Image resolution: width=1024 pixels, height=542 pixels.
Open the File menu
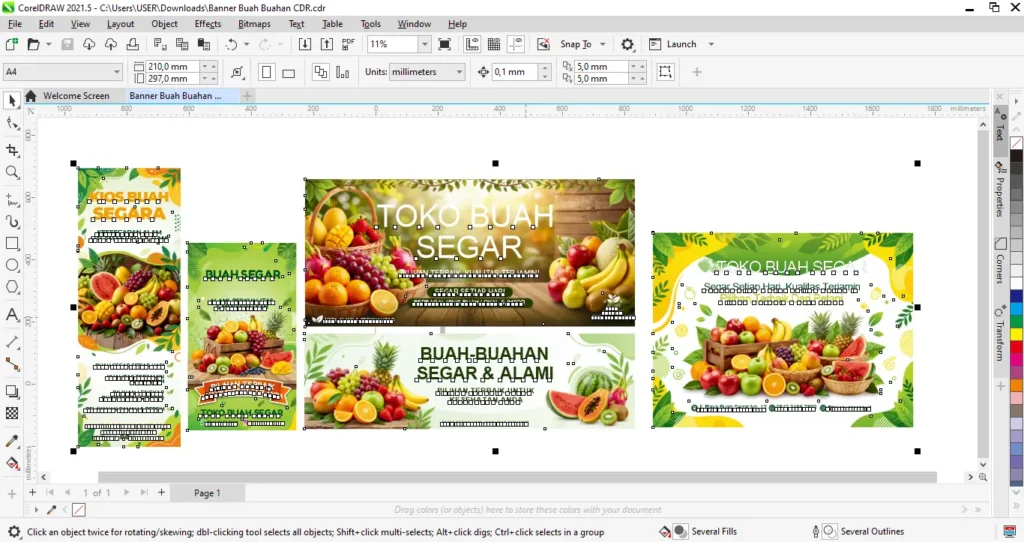[14, 24]
